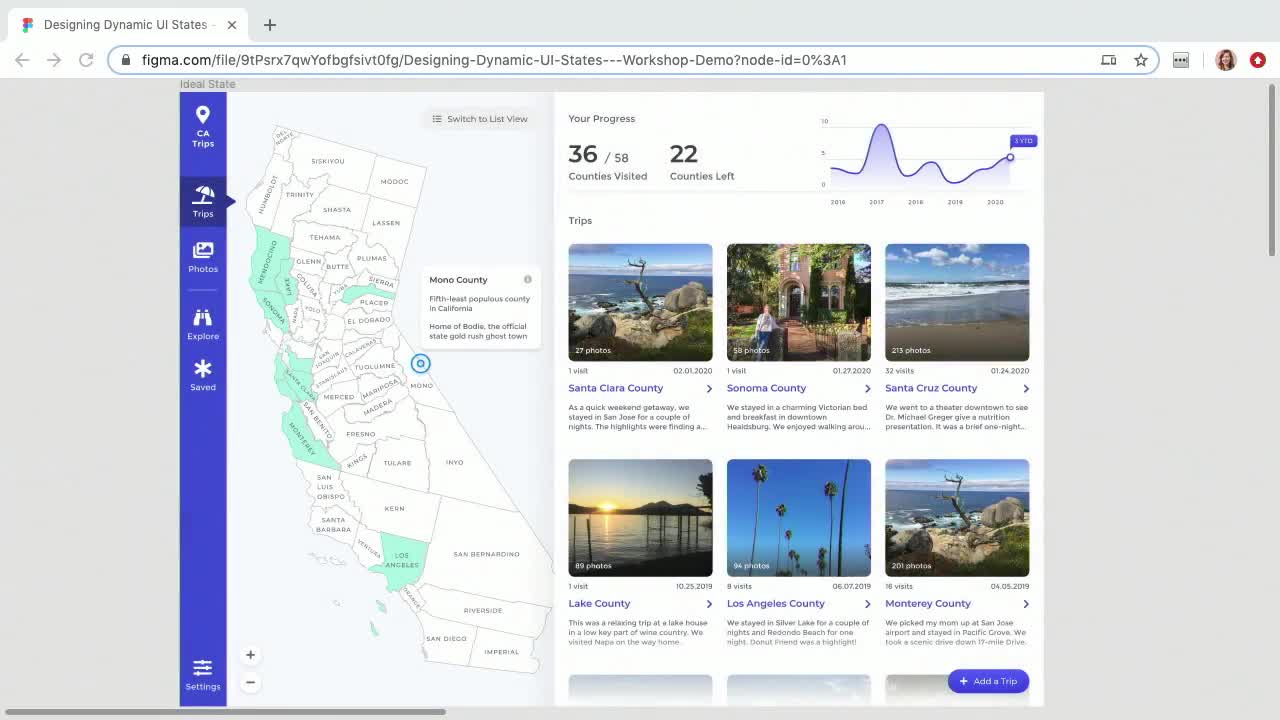The width and height of the screenshot is (1280, 720).
Task: Zoom into the map with the plus icon
Action: click(x=250, y=654)
